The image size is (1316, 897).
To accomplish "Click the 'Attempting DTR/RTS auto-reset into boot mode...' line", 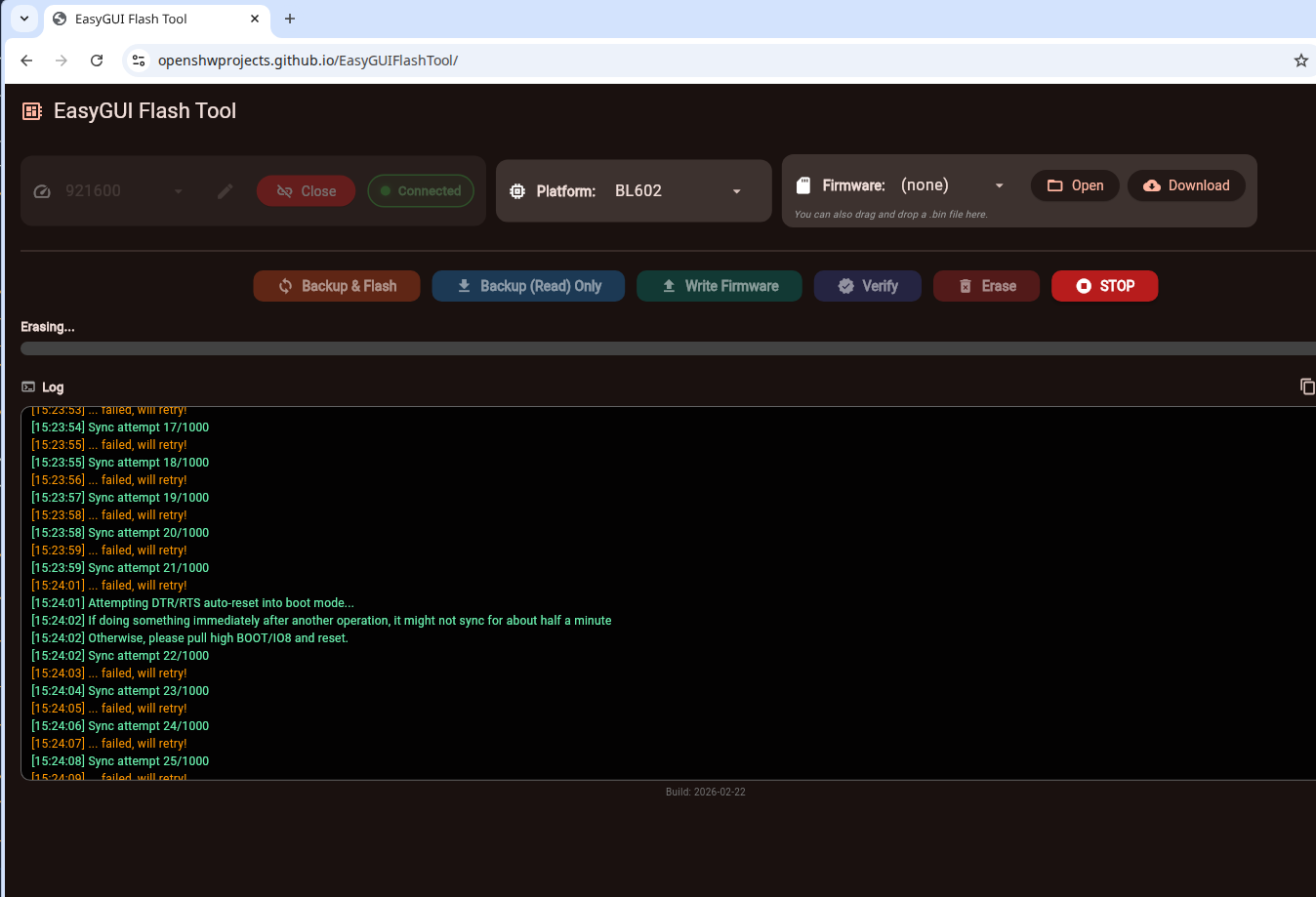I will coord(192,603).
